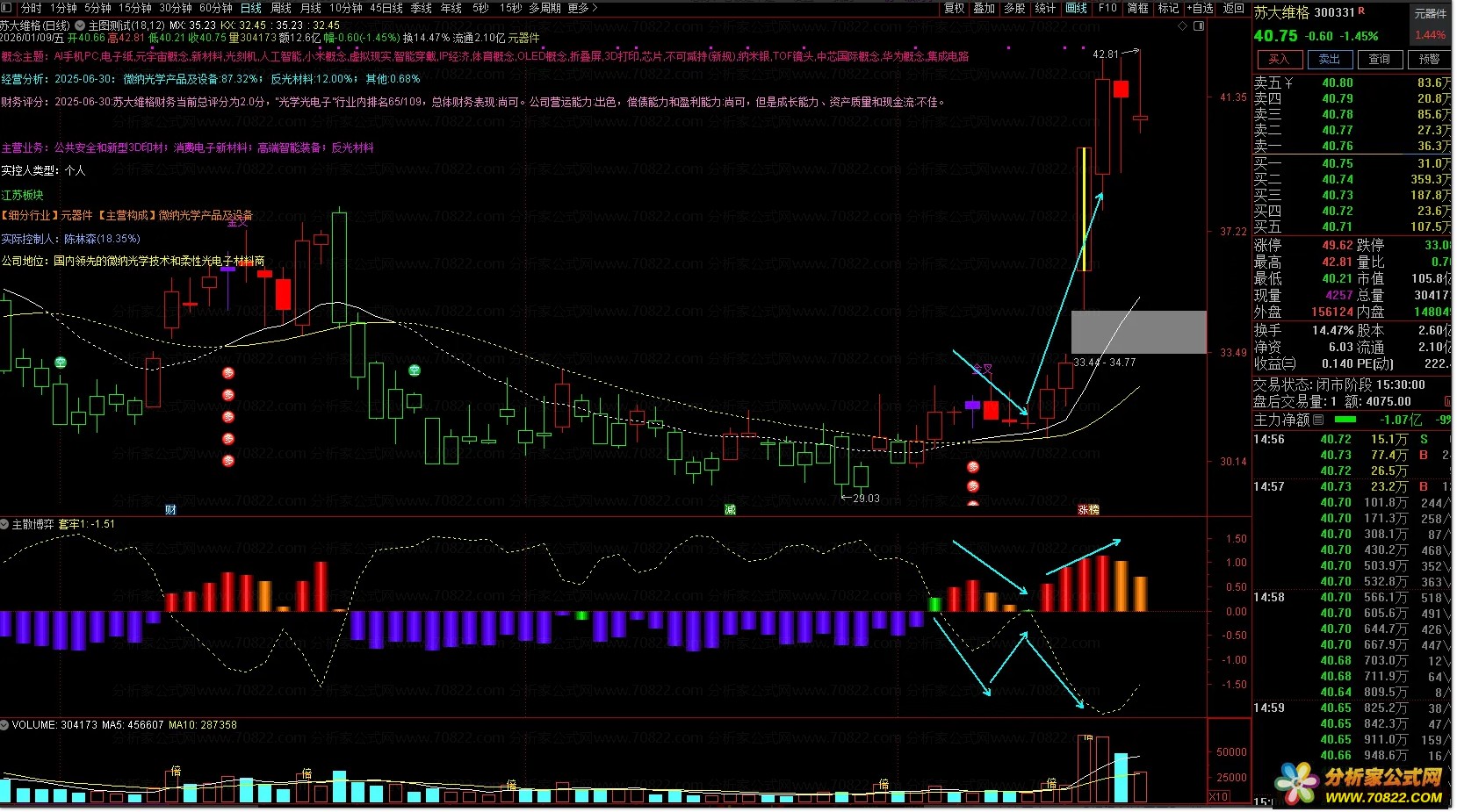Click the 江苏板块 sector link
The image size is (1457, 812).
[x=22, y=195]
